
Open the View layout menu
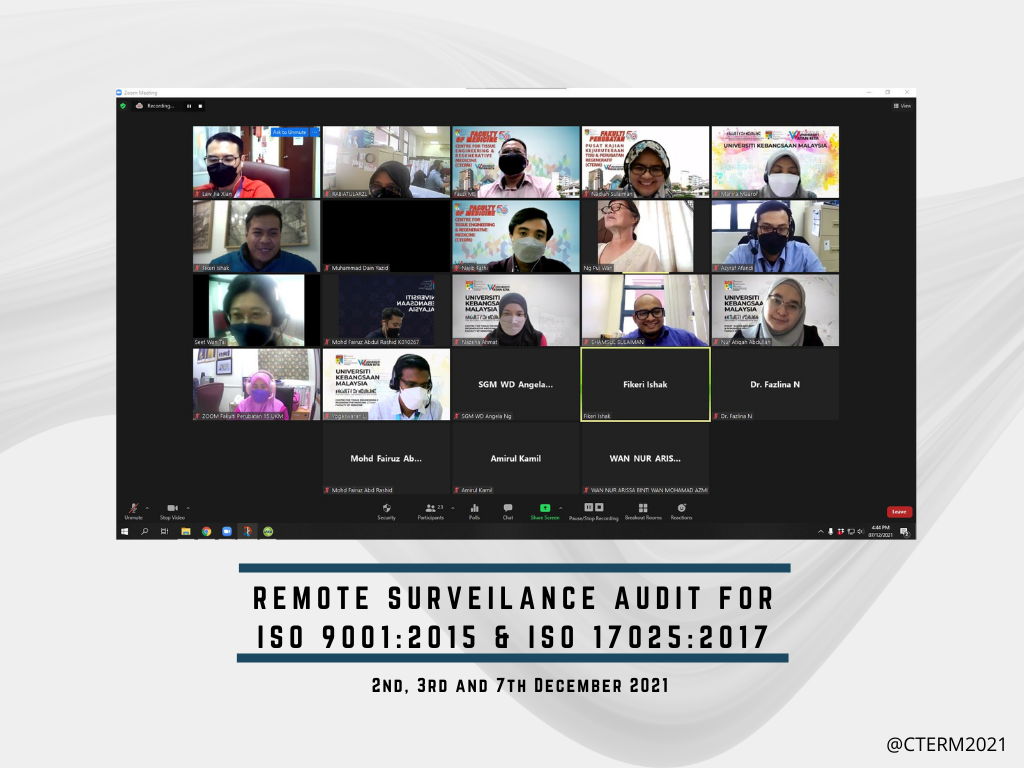pos(902,105)
